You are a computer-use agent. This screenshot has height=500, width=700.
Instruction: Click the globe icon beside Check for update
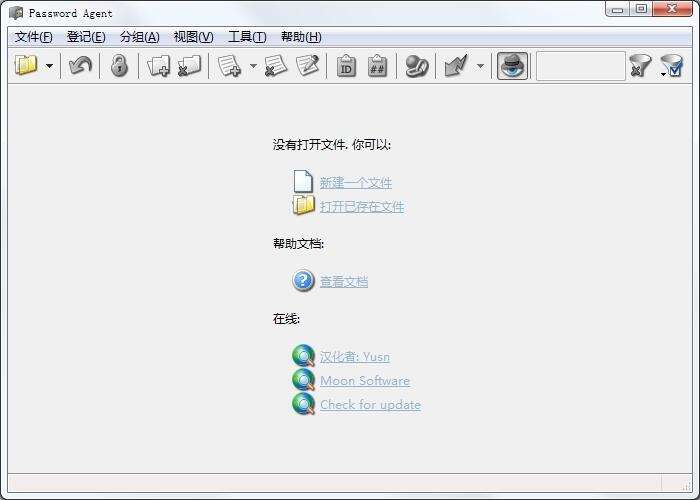click(304, 404)
